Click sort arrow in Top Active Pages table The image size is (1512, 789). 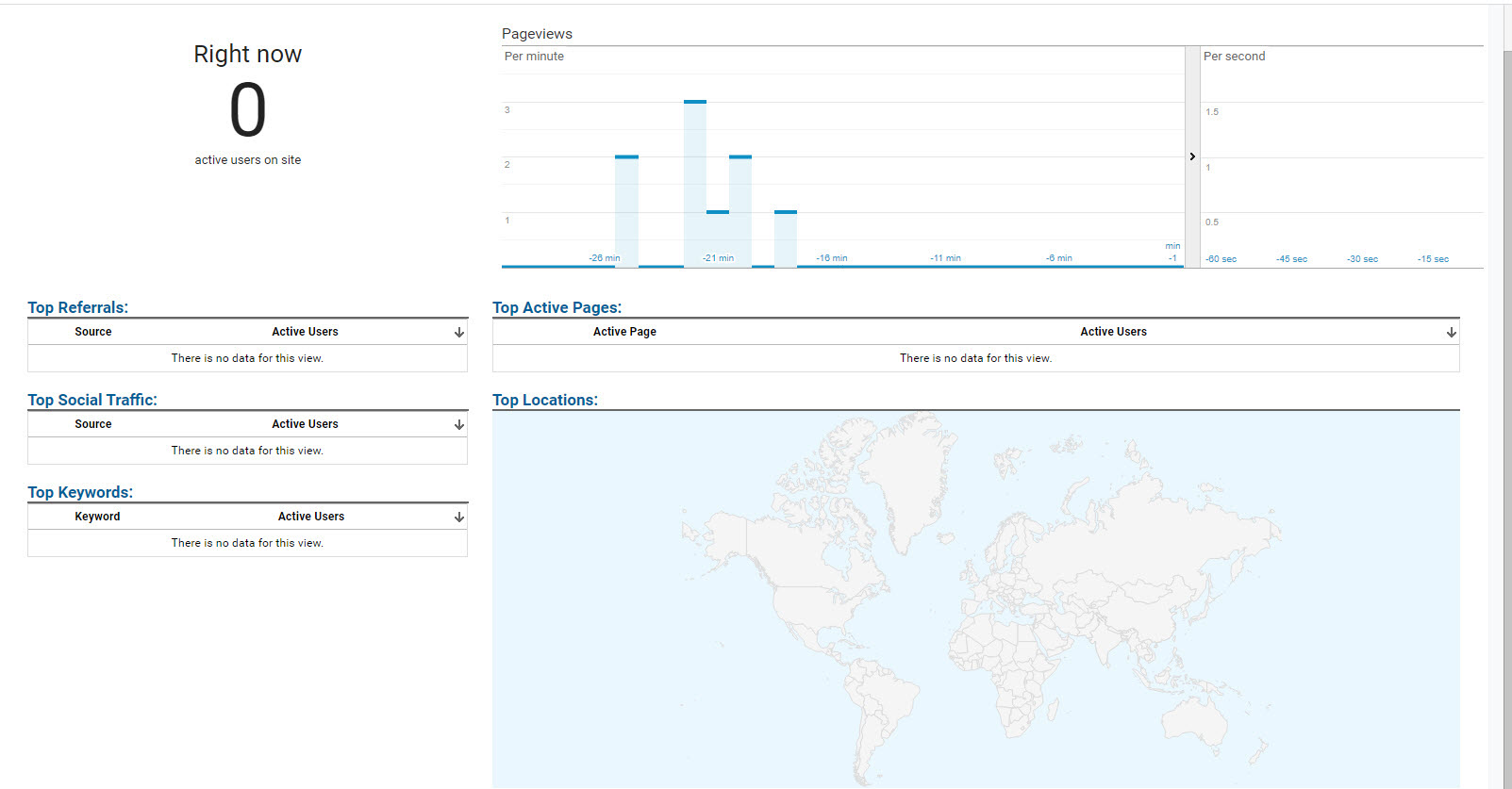coord(1451,333)
